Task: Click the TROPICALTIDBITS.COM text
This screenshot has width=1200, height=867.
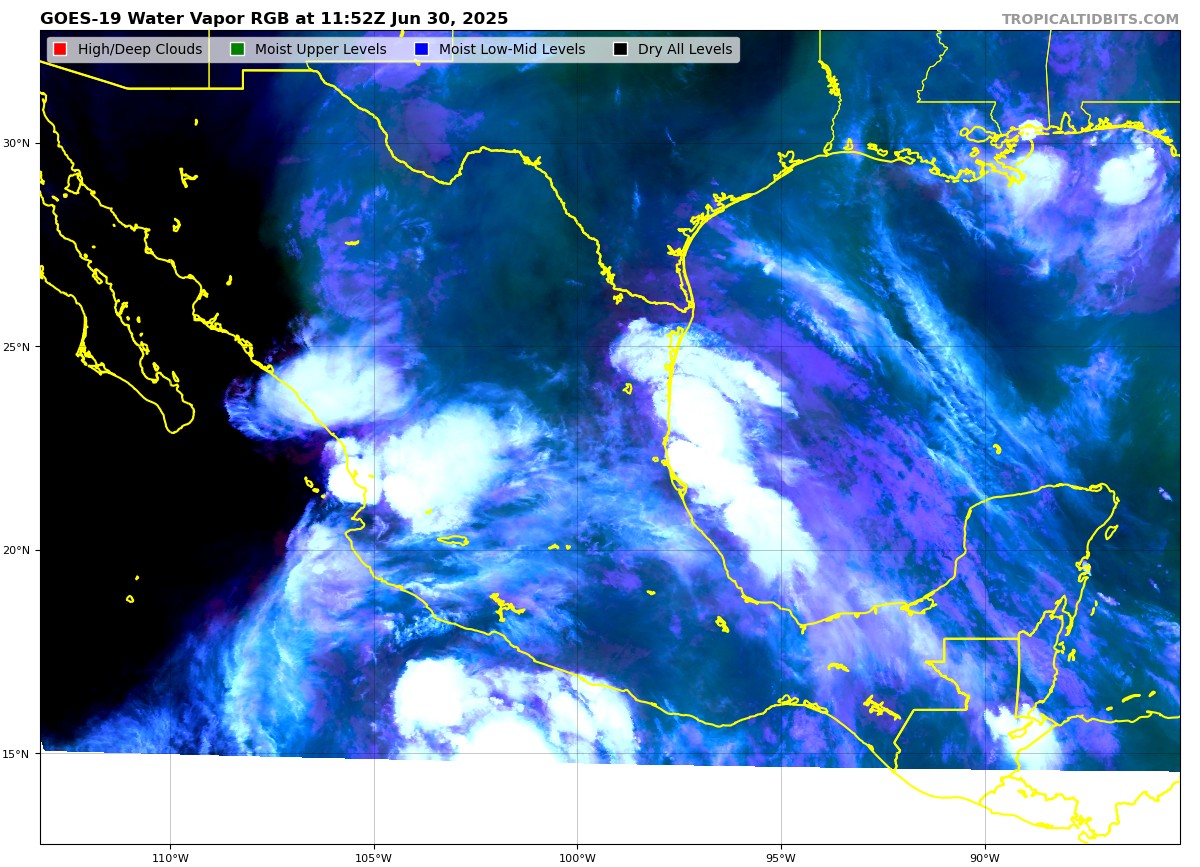Action: 1090,19
